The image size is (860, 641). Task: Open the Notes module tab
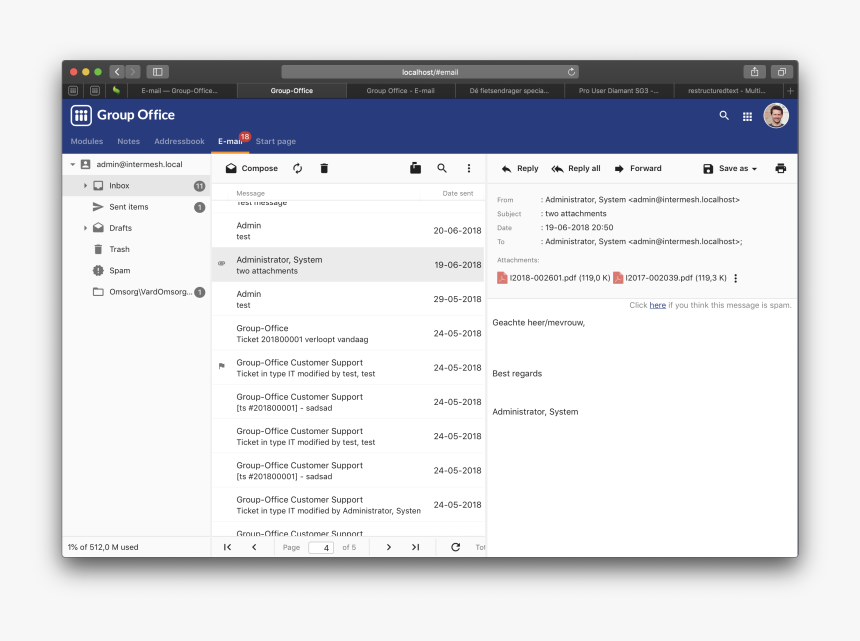point(128,142)
